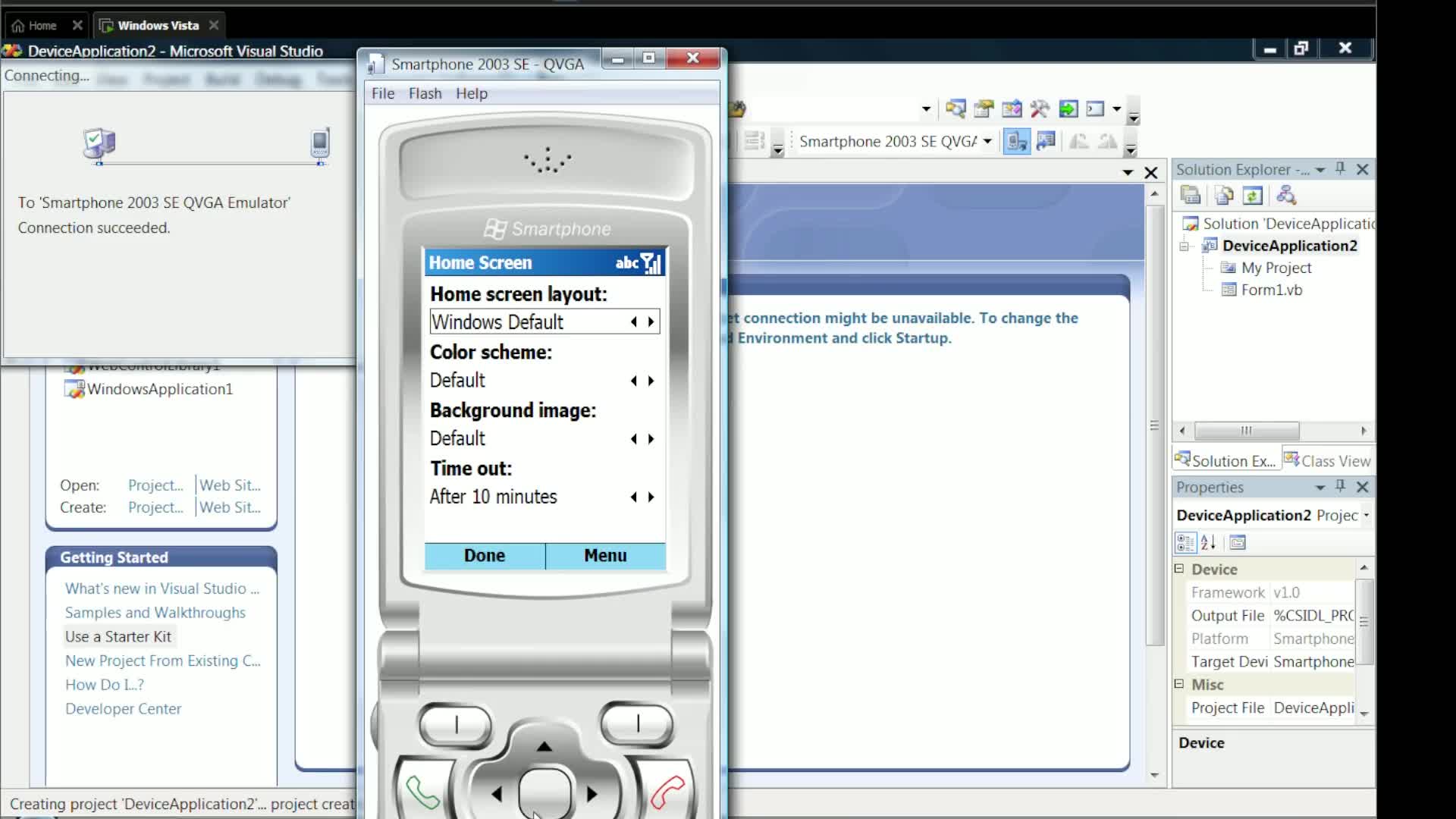Image resolution: width=1456 pixels, height=819 pixels.
Task: Open the Object Browser toolbar icon
Action: click(x=1012, y=109)
